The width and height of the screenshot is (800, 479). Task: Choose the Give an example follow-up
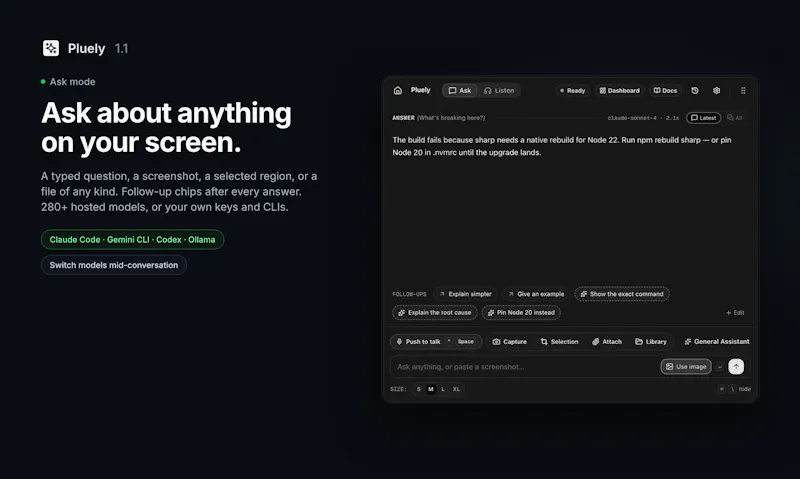click(536, 294)
